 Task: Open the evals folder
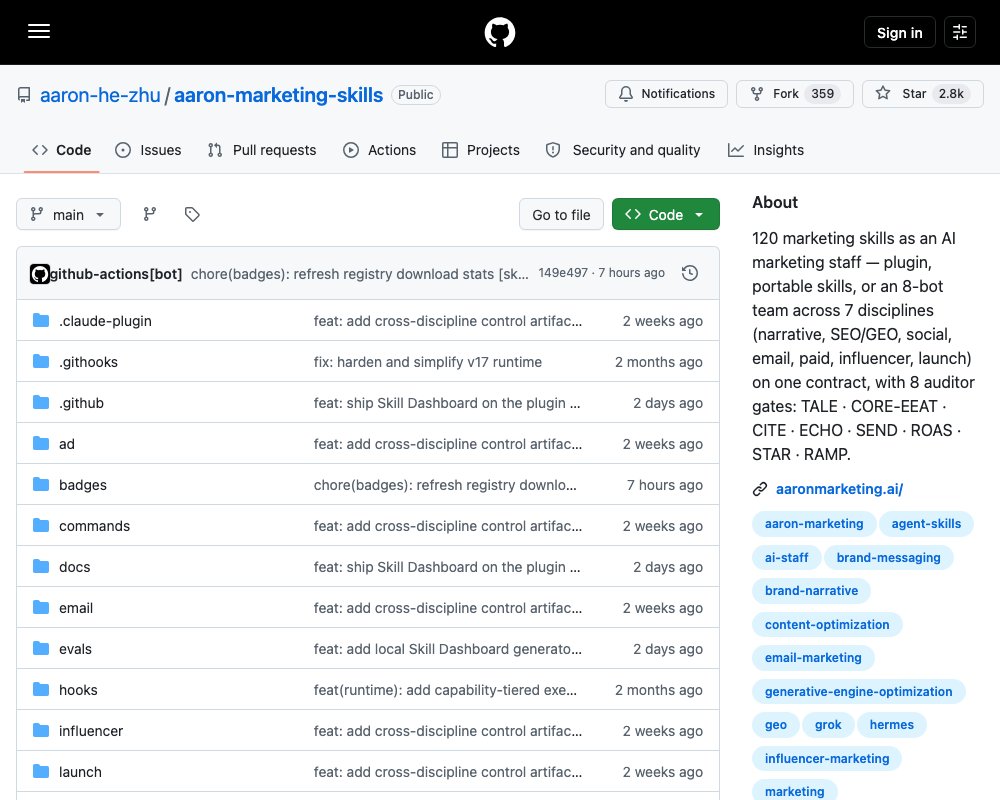point(75,649)
